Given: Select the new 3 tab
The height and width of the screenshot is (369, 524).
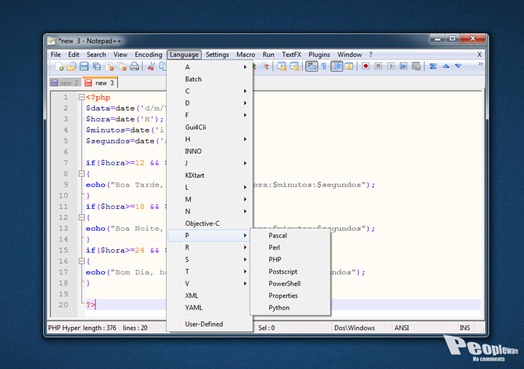Looking at the screenshot, I should click(100, 82).
